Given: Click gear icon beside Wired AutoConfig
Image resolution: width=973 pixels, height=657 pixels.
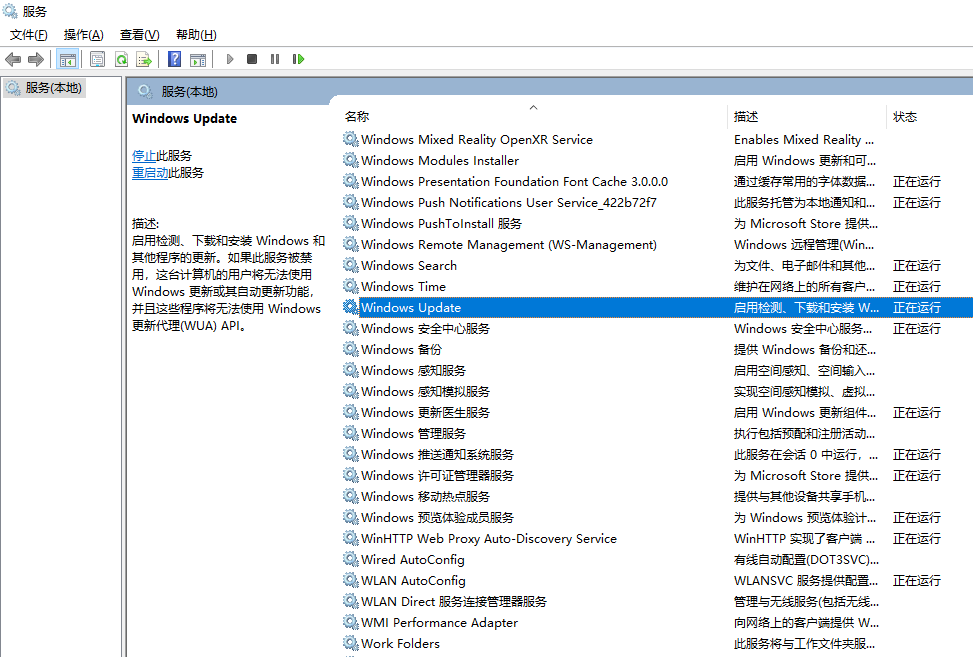Looking at the screenshot, I should pos(351,559).
